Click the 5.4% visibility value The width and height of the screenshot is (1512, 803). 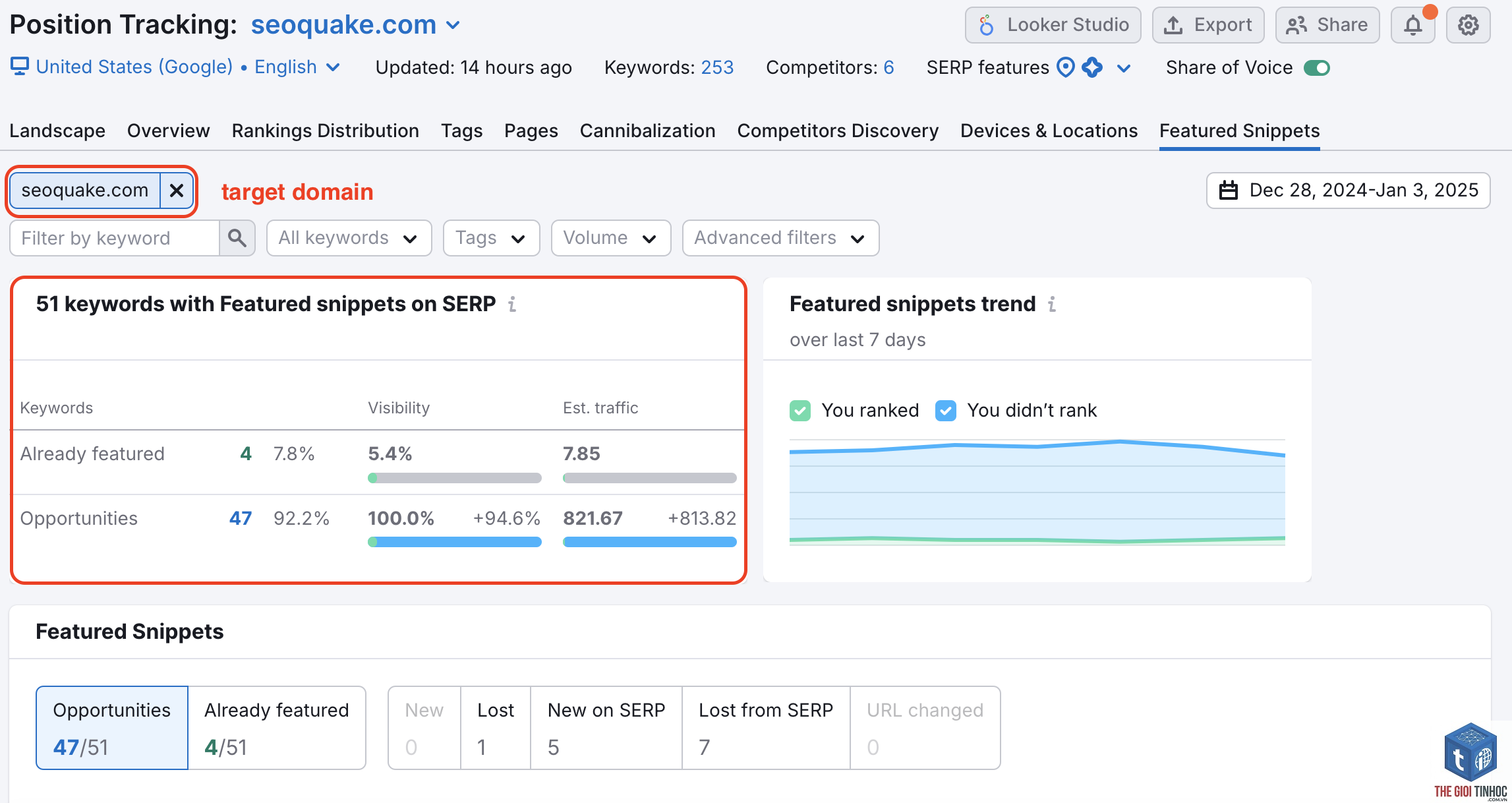tap(390, 454)
